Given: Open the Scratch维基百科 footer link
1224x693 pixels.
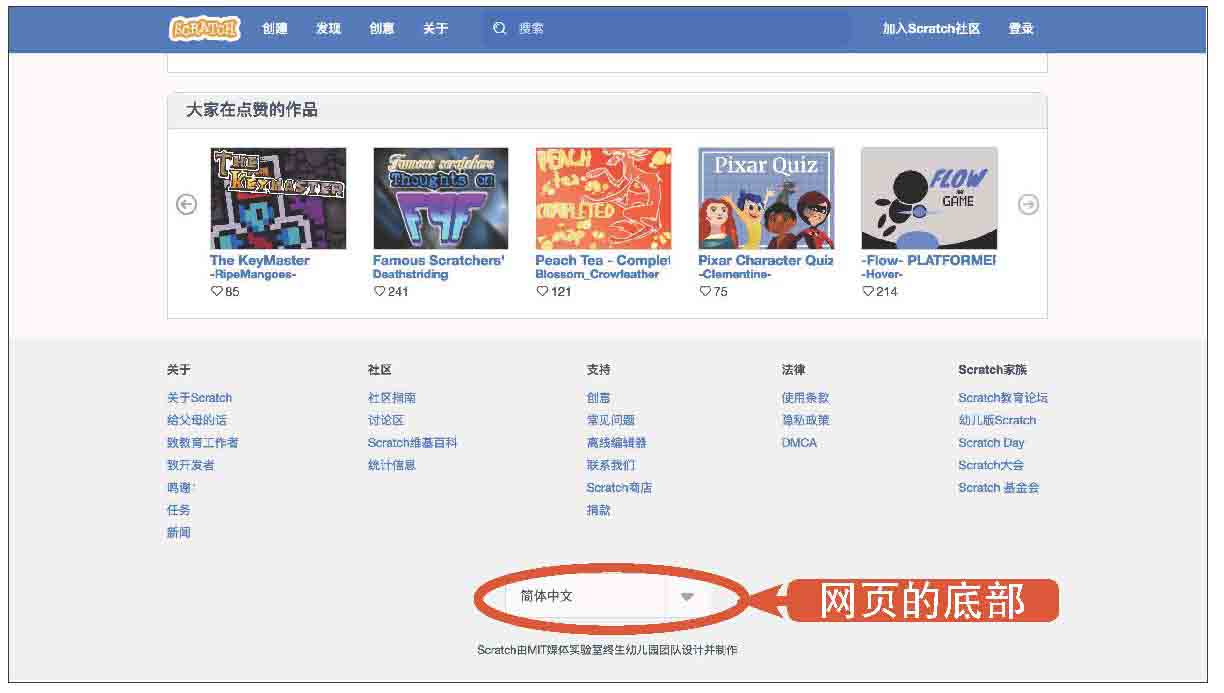Looking at the screenshot, I should click(412, 443).
